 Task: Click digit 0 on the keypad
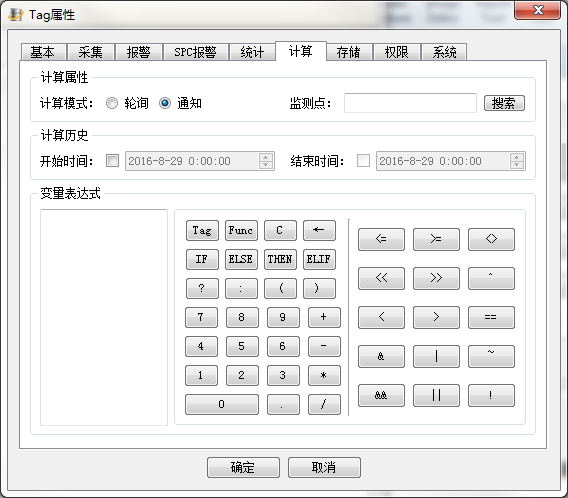click(x=222, y=404)
